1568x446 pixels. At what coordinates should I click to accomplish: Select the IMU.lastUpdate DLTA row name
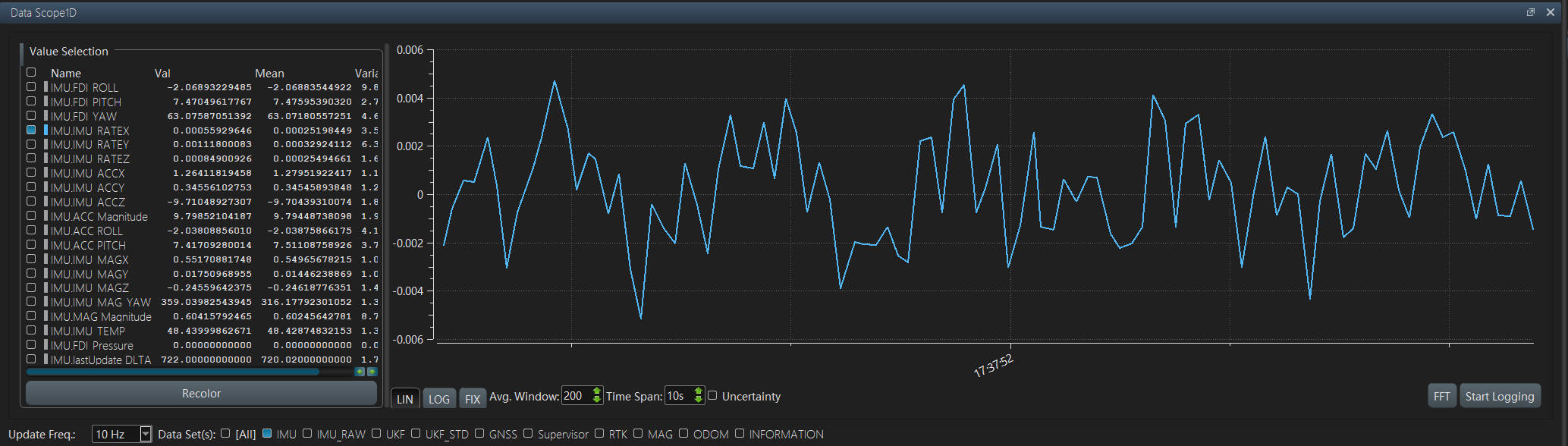coord(101,360)
